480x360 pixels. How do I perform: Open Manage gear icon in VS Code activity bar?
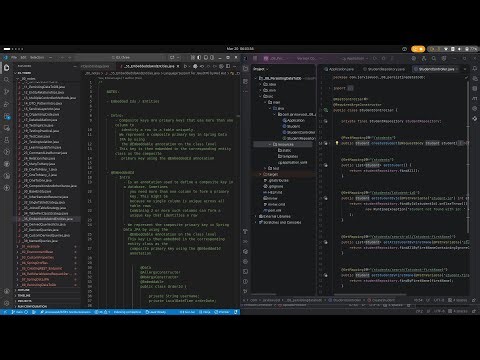(x=6, y=303)
